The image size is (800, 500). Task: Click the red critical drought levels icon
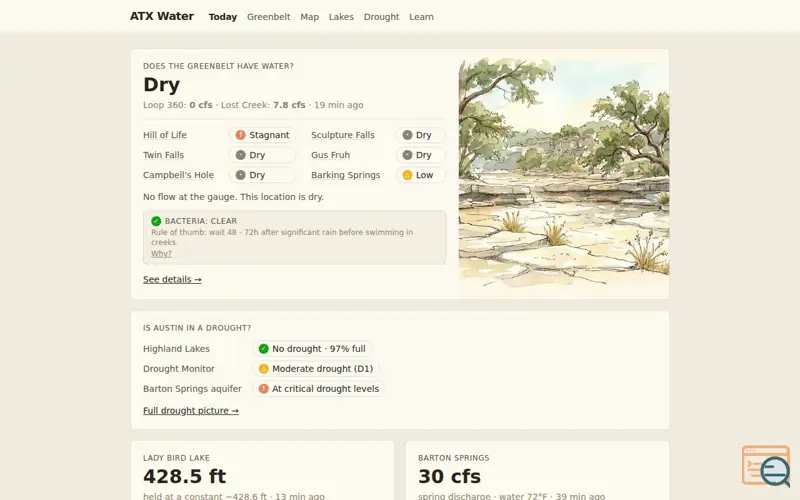[263, 388]
